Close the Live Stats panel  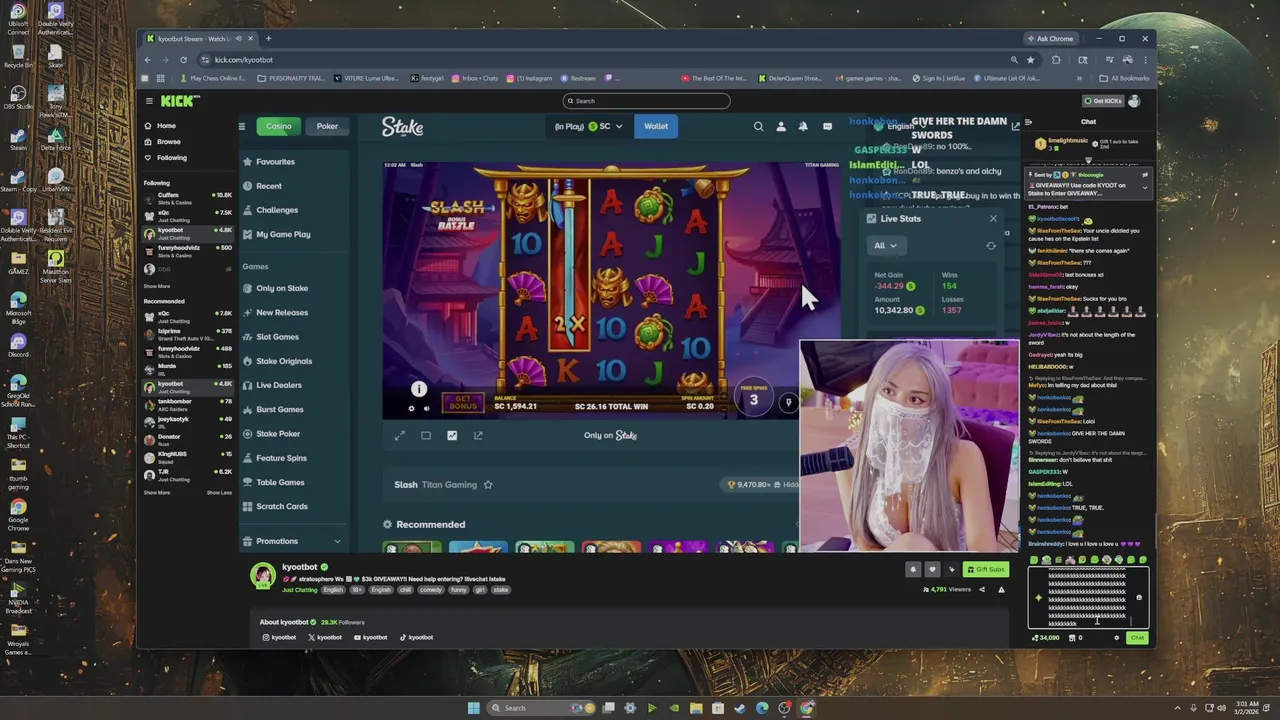[x=993, y=219]
